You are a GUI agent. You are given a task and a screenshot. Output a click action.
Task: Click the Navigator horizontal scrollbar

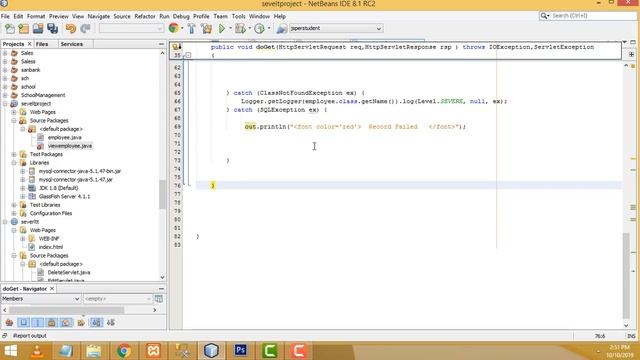67,310
